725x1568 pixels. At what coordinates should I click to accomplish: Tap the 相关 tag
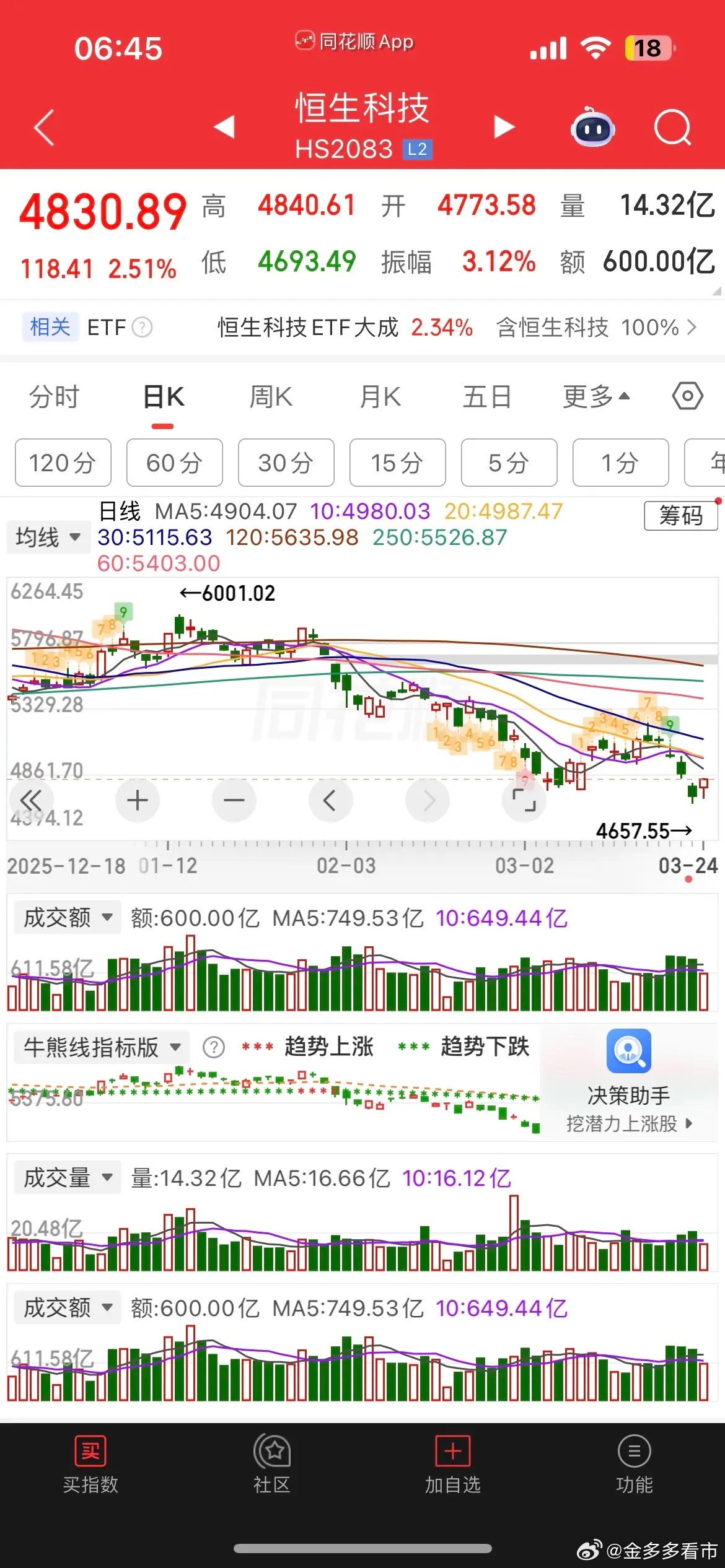[50, 326]
